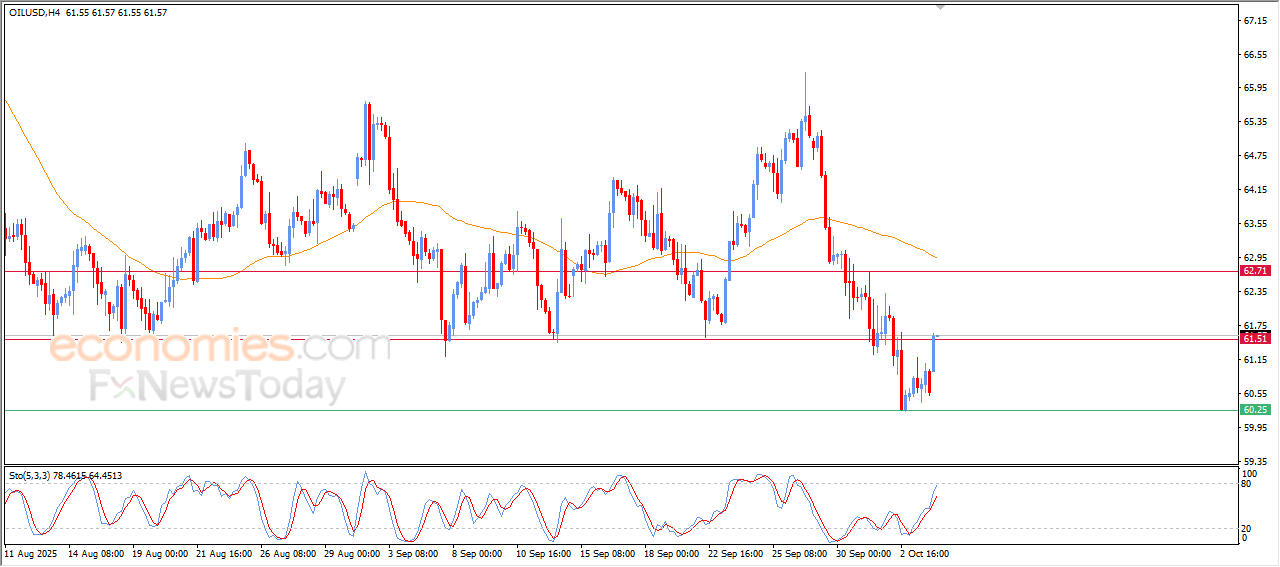Viewport: 1280px width, 567px height.
Task: Click the chart shift triangle marker at top
Action: tap(939, 6)
